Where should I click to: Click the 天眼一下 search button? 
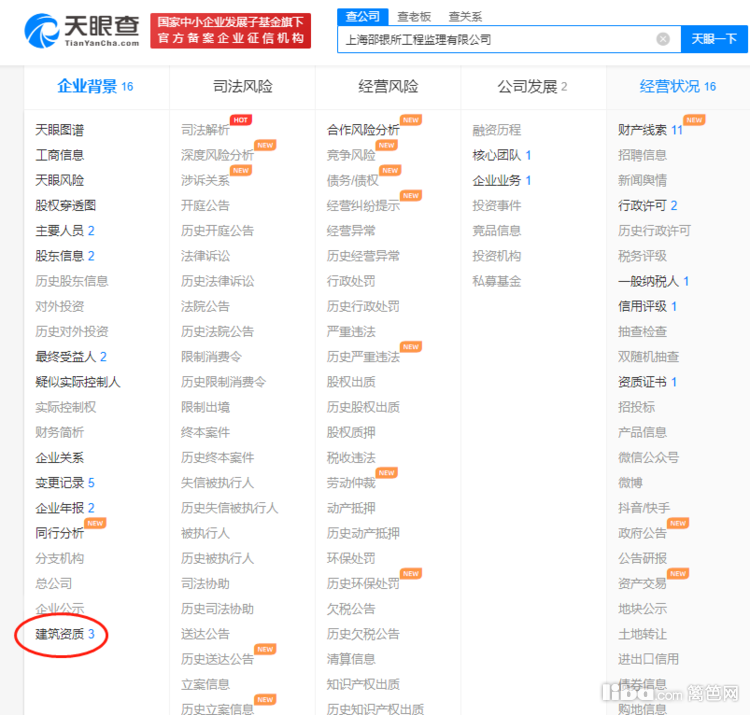coord(714,39)
